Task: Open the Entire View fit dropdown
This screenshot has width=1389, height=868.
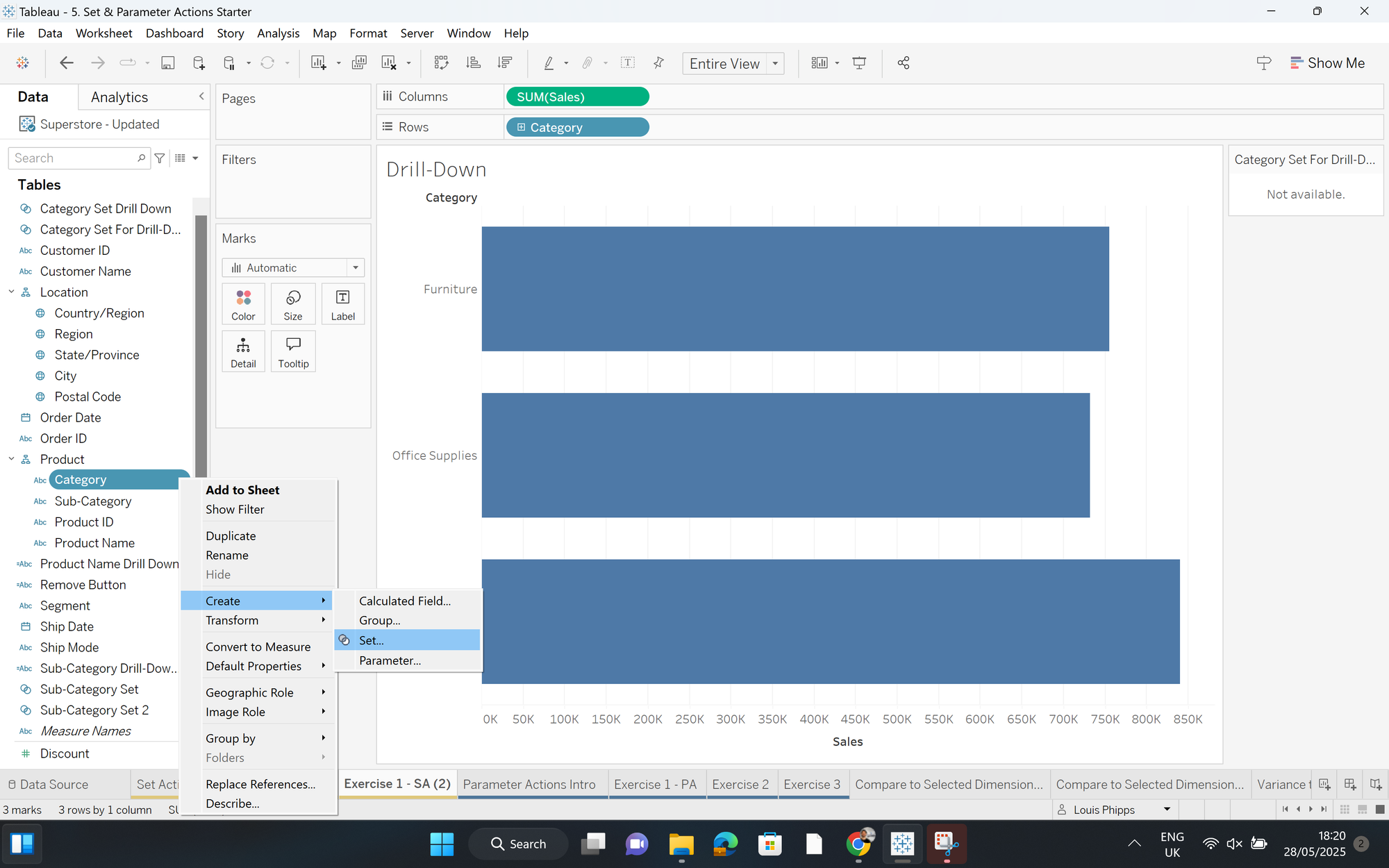Action: coord(775,64)
